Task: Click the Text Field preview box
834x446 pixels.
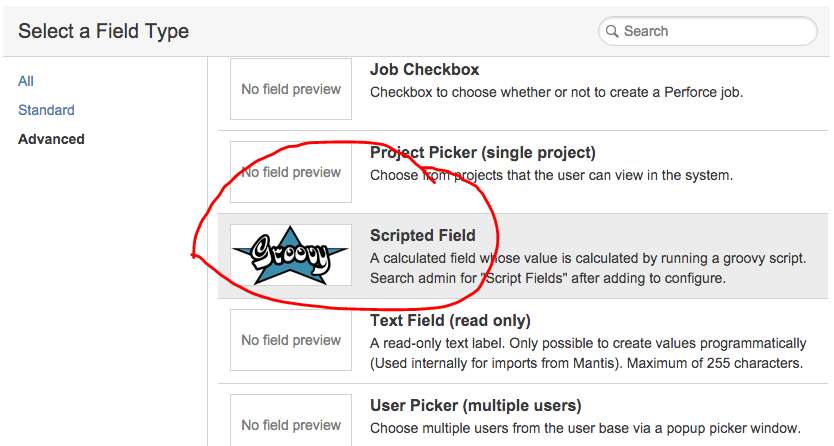Action: coord(290,340)
